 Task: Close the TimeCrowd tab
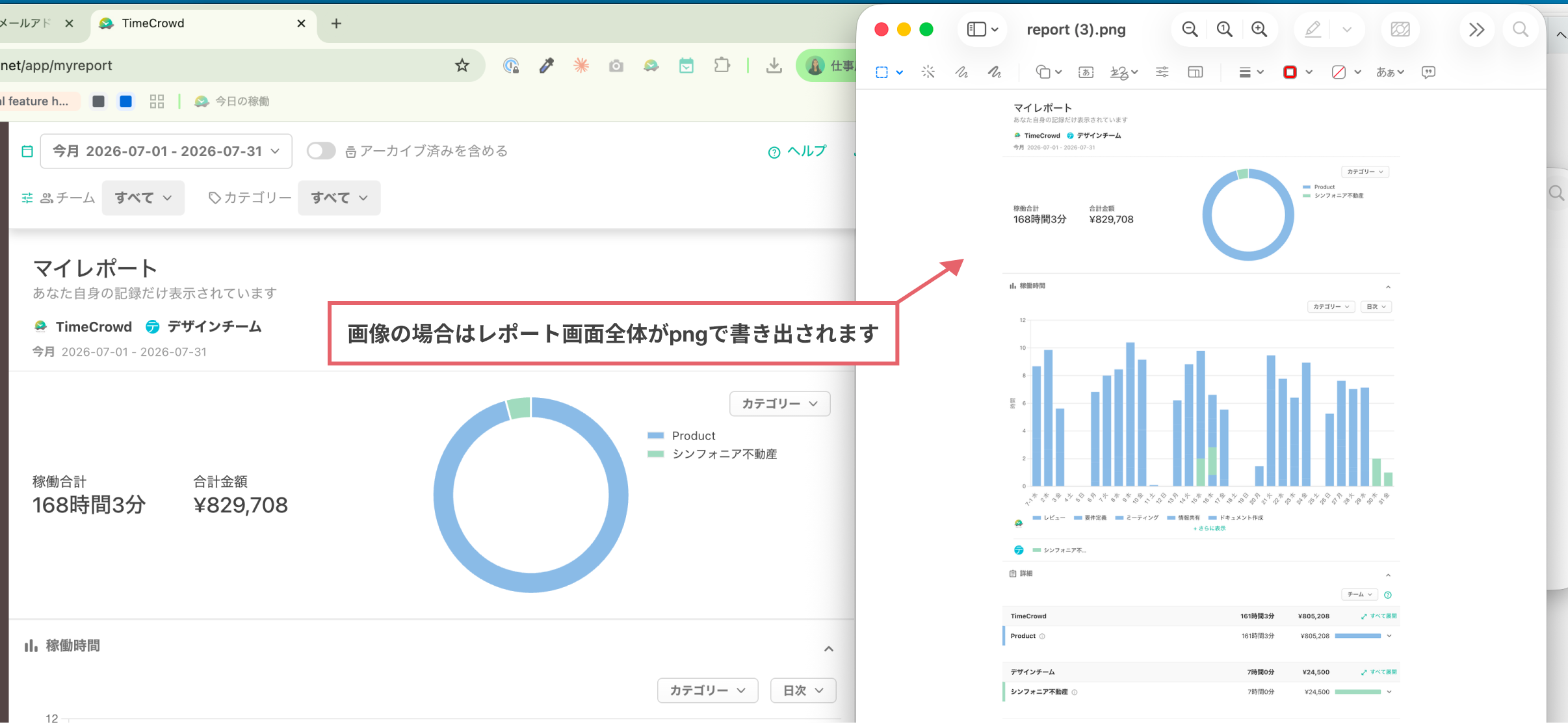pyautogui.click(x=301, y=23)
